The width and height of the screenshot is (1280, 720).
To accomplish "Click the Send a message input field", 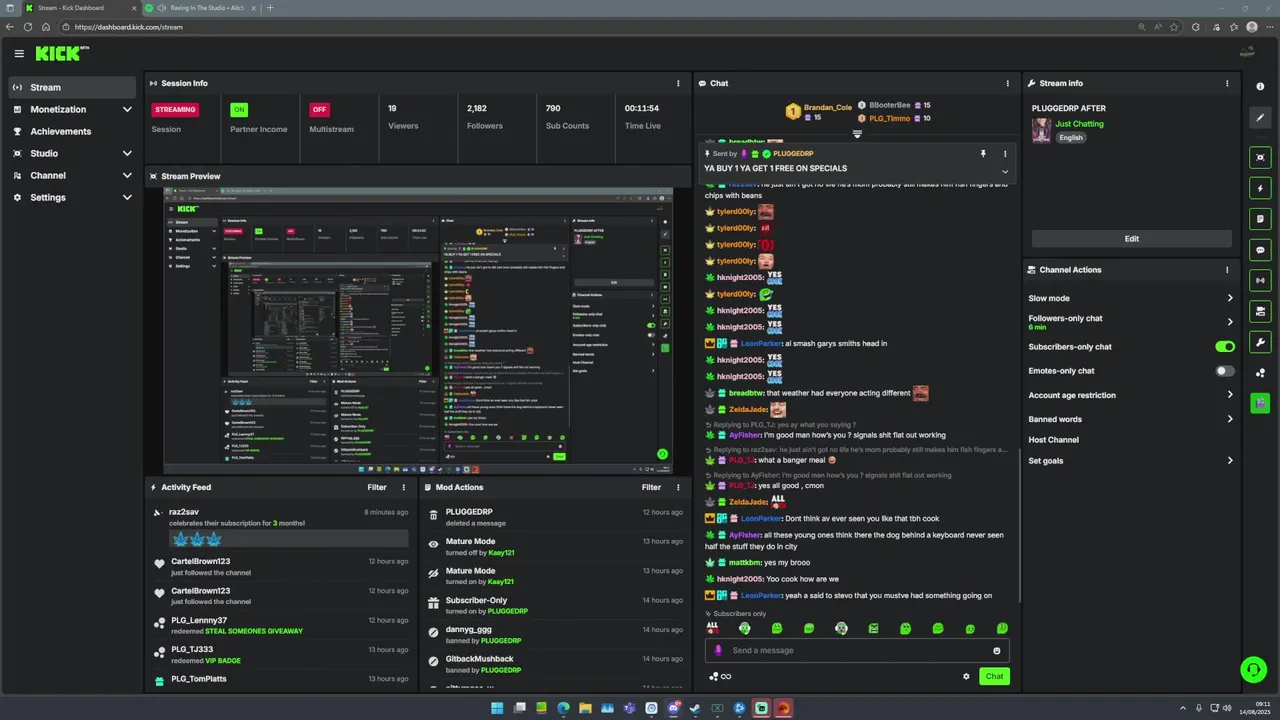I will coord(858,651).
